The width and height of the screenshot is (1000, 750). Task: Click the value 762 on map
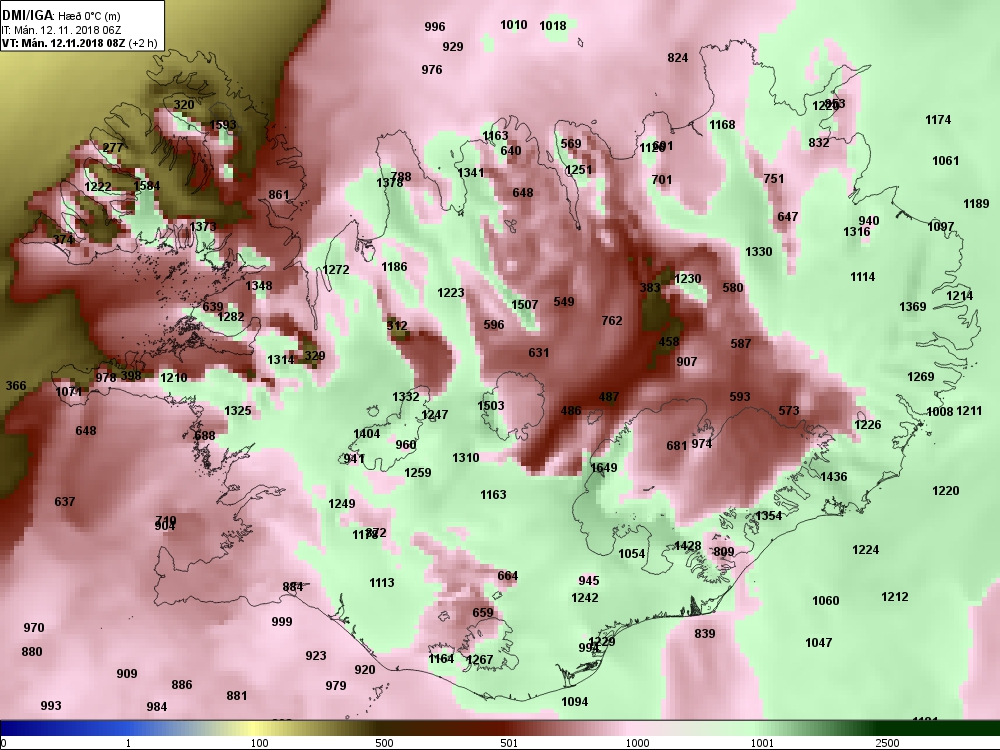click(612, 321)
